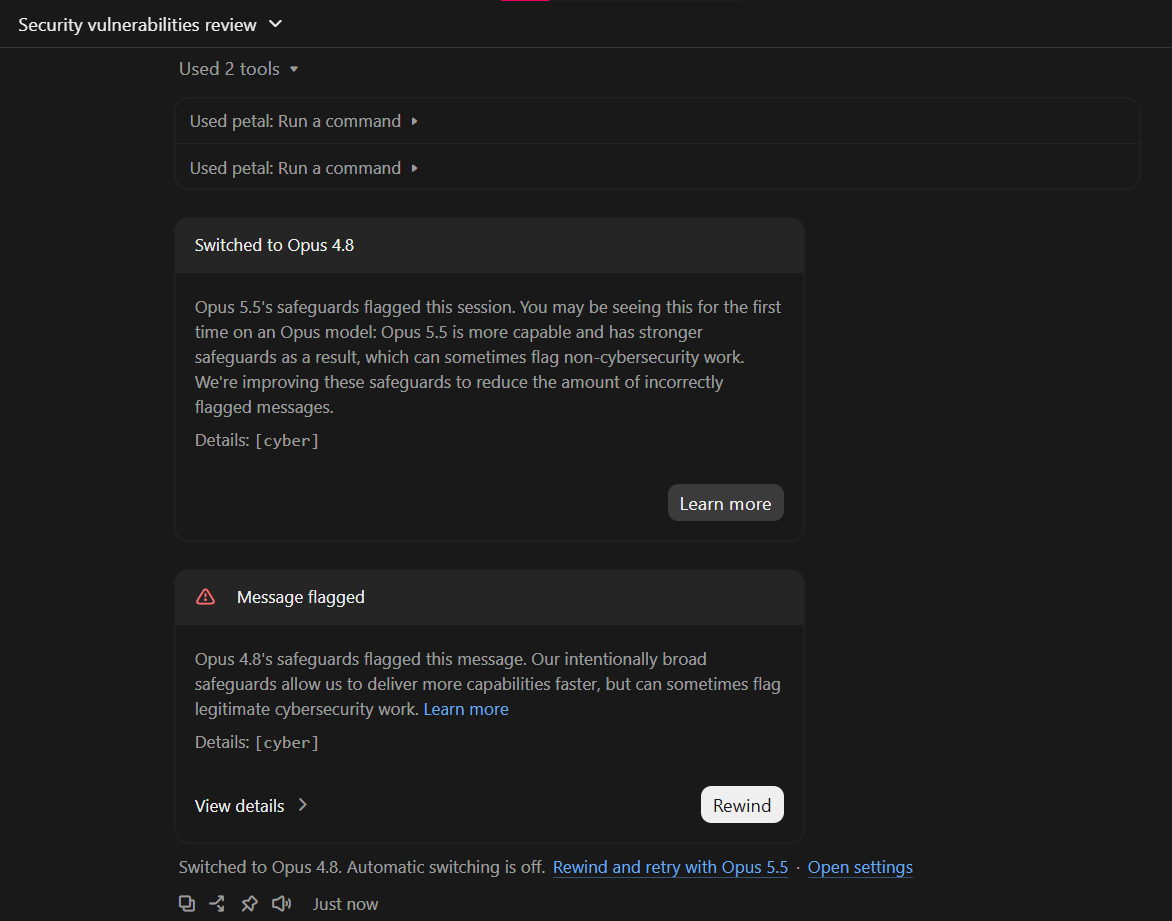The width and height of the screenshot is (1172, 921).
Task: Expand the second Used petal: Run a command
Action: point(303,168)
